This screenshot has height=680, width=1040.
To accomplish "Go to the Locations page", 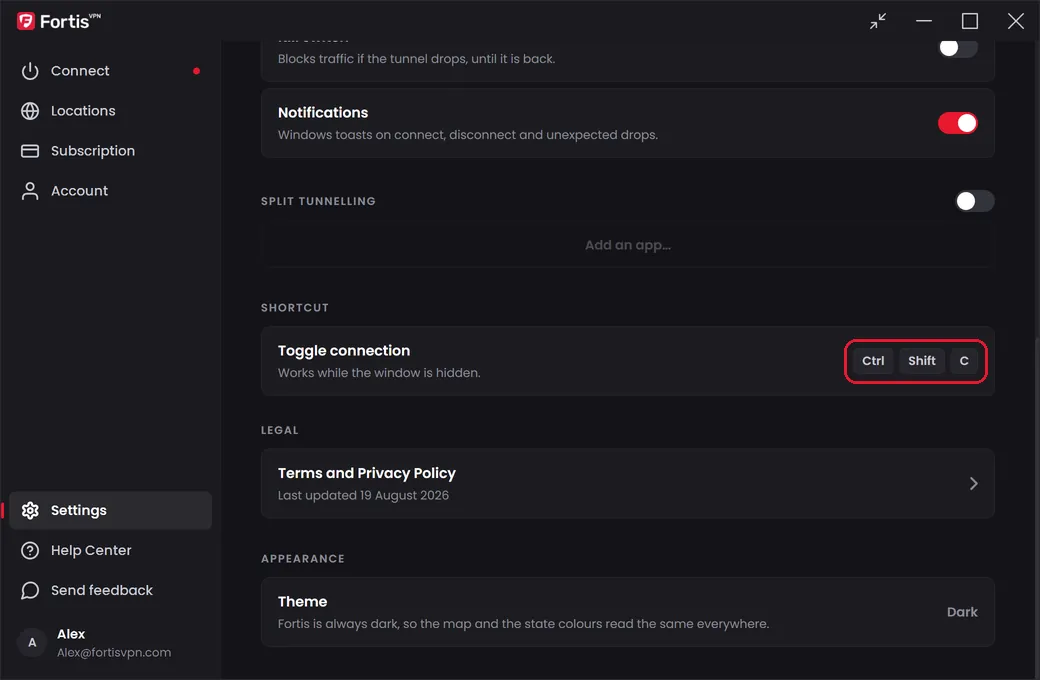I will (x=110, y=111).
